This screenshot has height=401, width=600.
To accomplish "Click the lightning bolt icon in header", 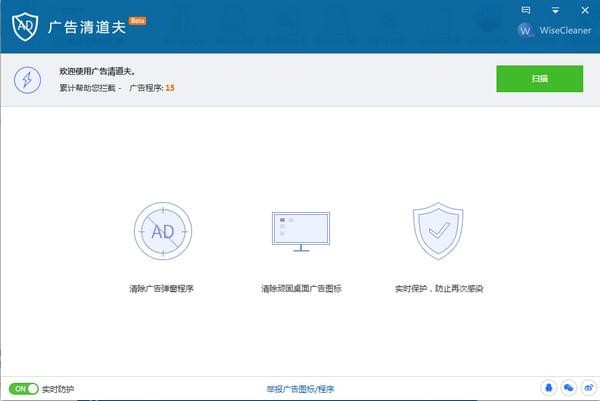I will pyautogui.click(x=28, y=79).
